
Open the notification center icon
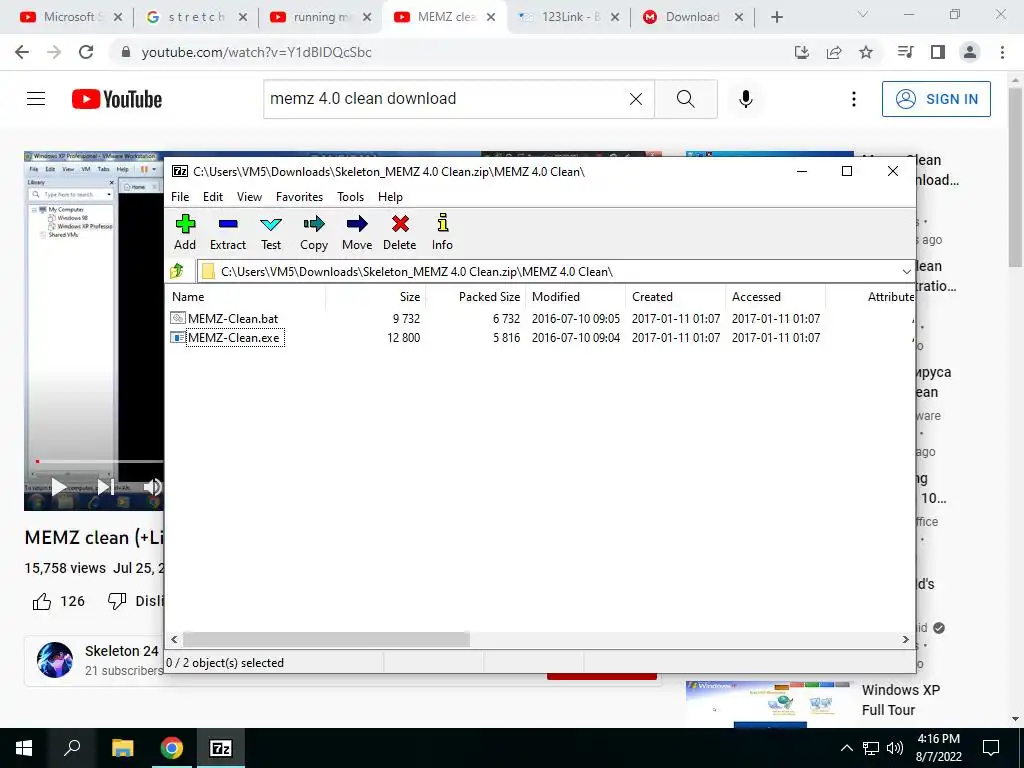click(x=991, y=748)
